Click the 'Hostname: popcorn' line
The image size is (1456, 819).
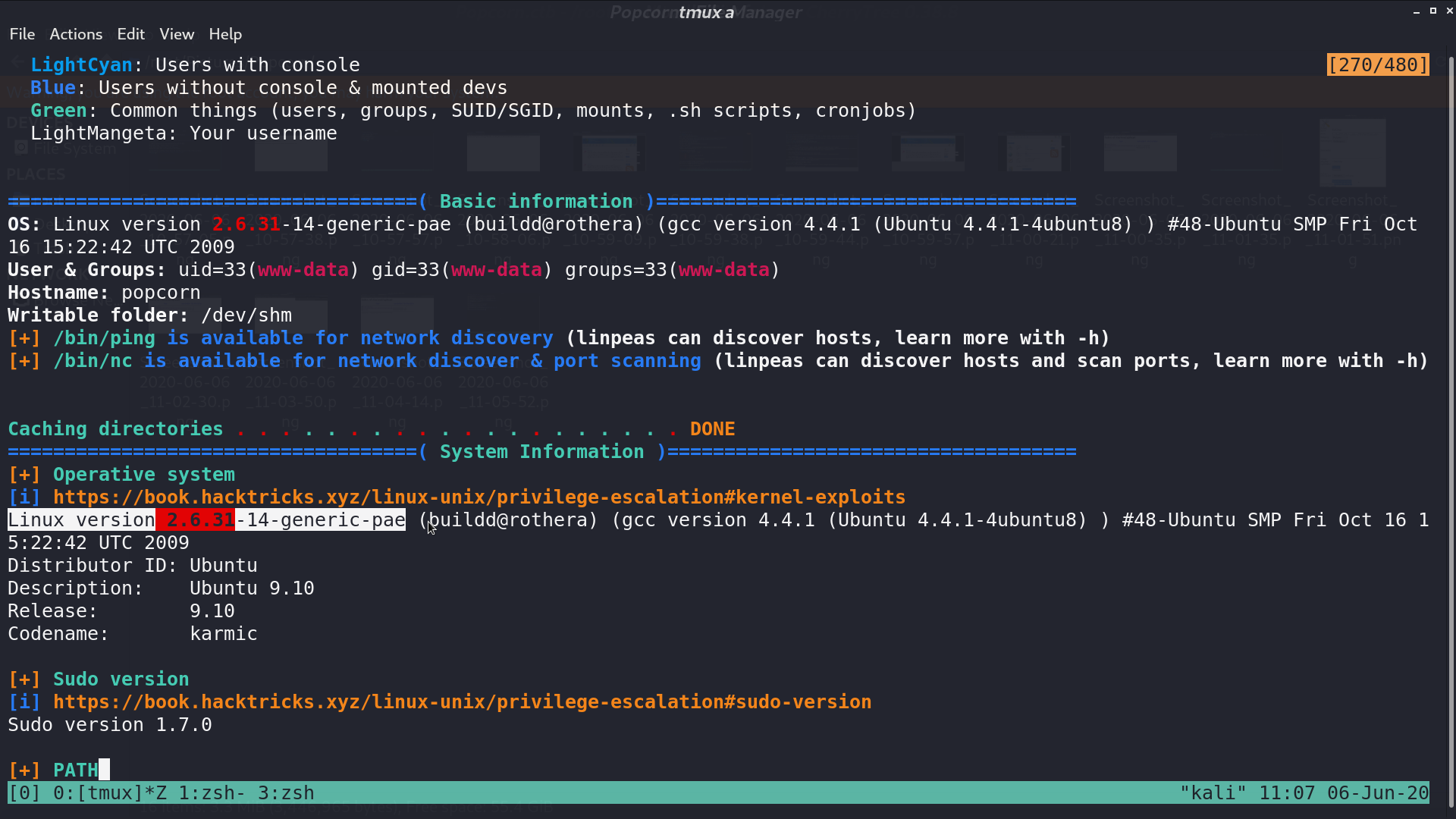coord(104,293)
